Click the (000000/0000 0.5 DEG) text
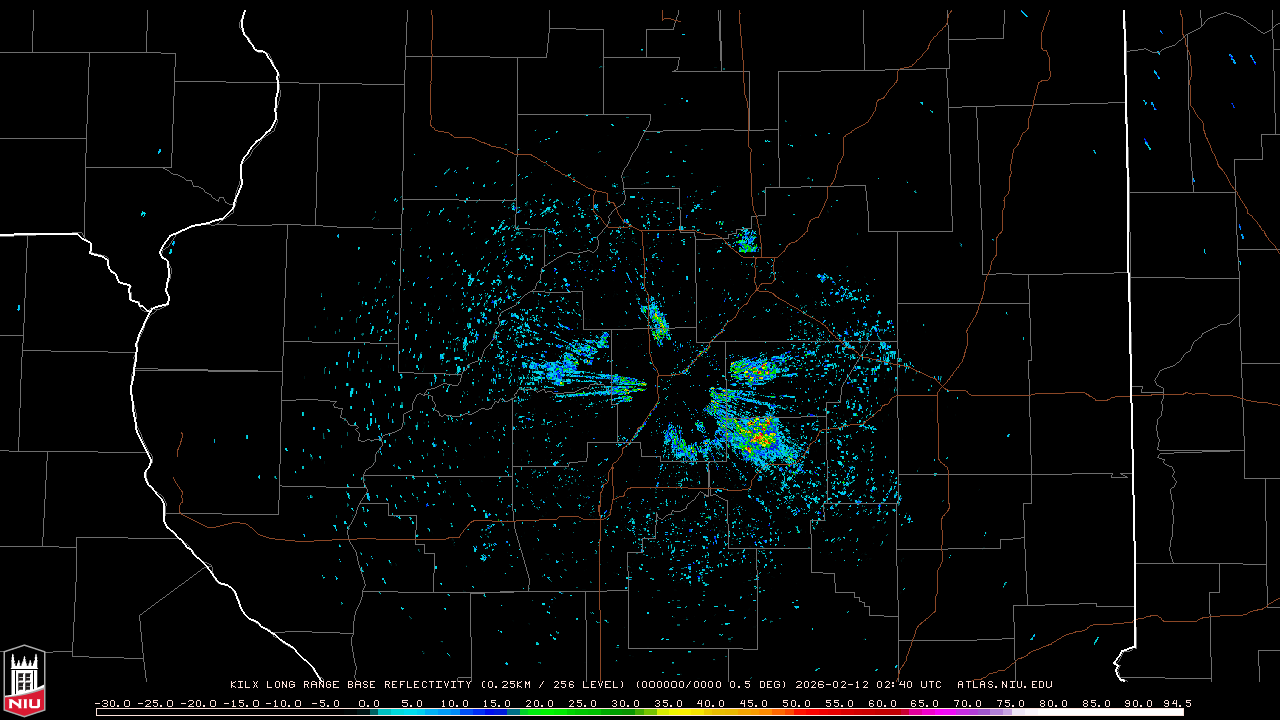The width and height of the screenshot is (1280, 720). pos(711,685)
